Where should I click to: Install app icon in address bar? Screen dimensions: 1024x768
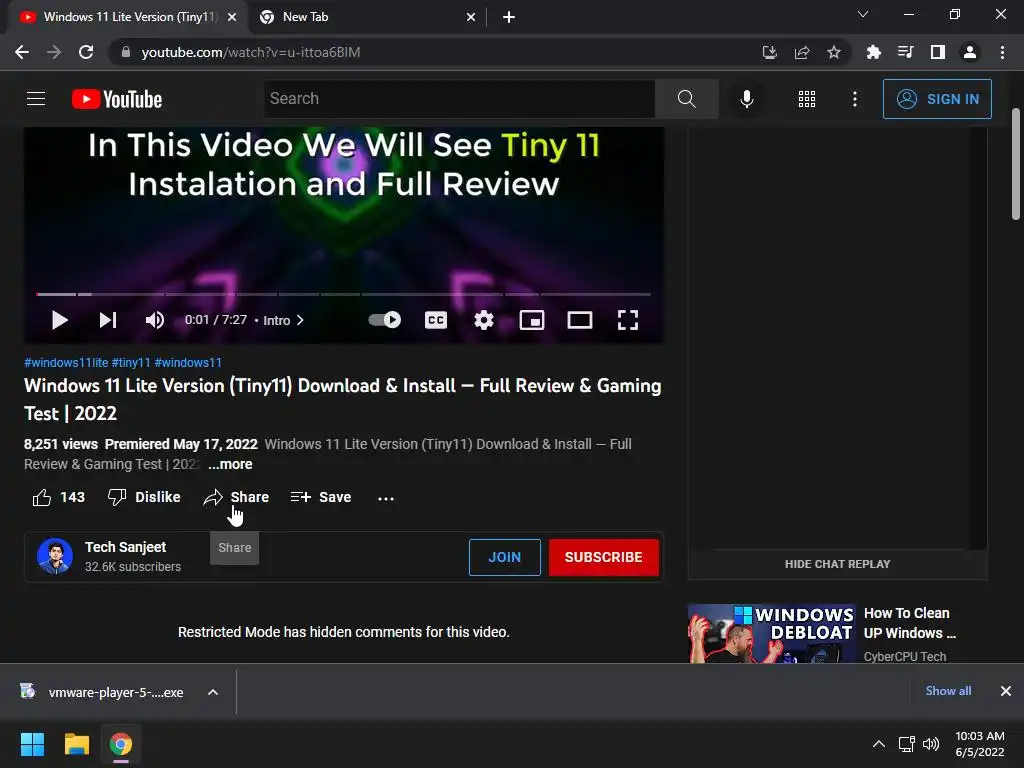pos(770,52)
